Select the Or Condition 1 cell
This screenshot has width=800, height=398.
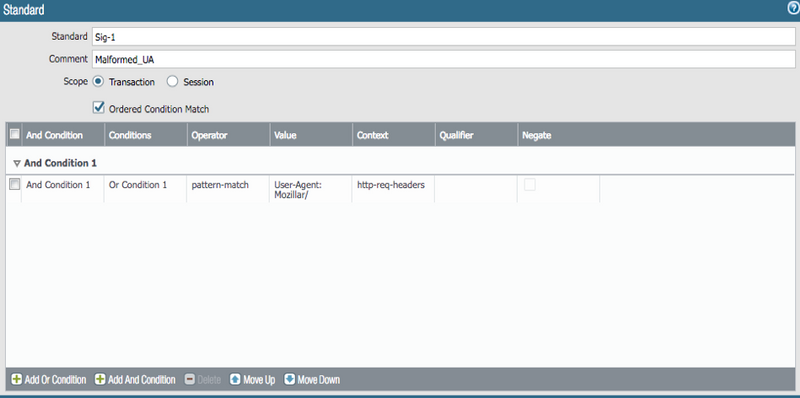point(145,189)
